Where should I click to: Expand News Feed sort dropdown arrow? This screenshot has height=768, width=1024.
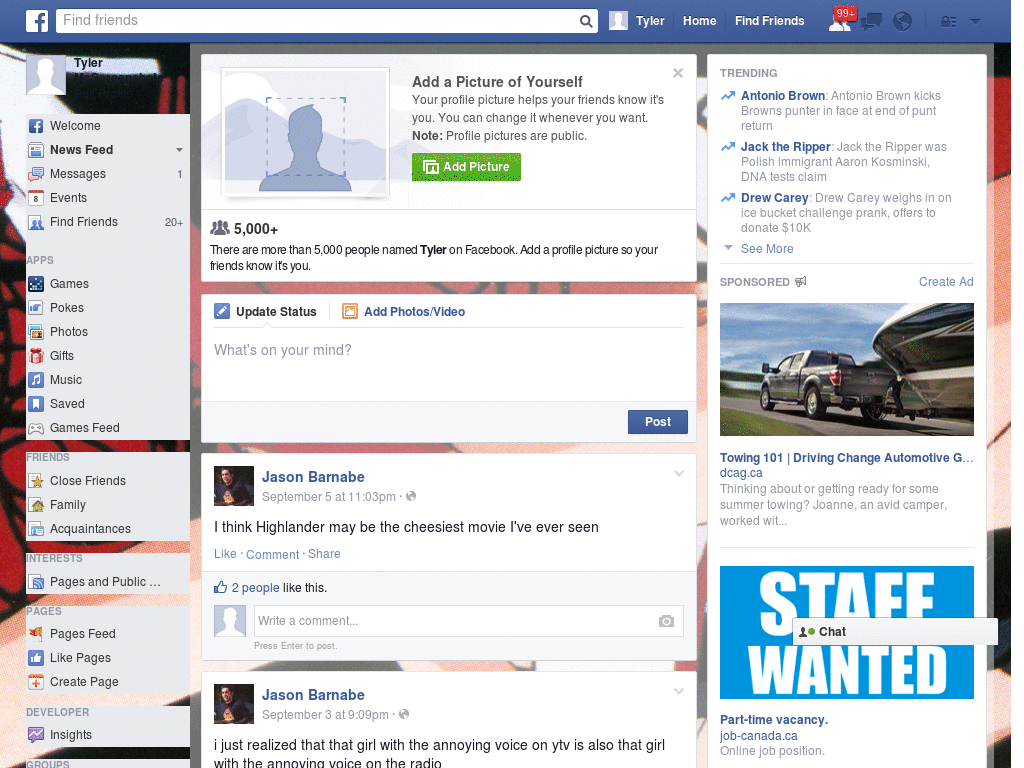pos(179,150)
